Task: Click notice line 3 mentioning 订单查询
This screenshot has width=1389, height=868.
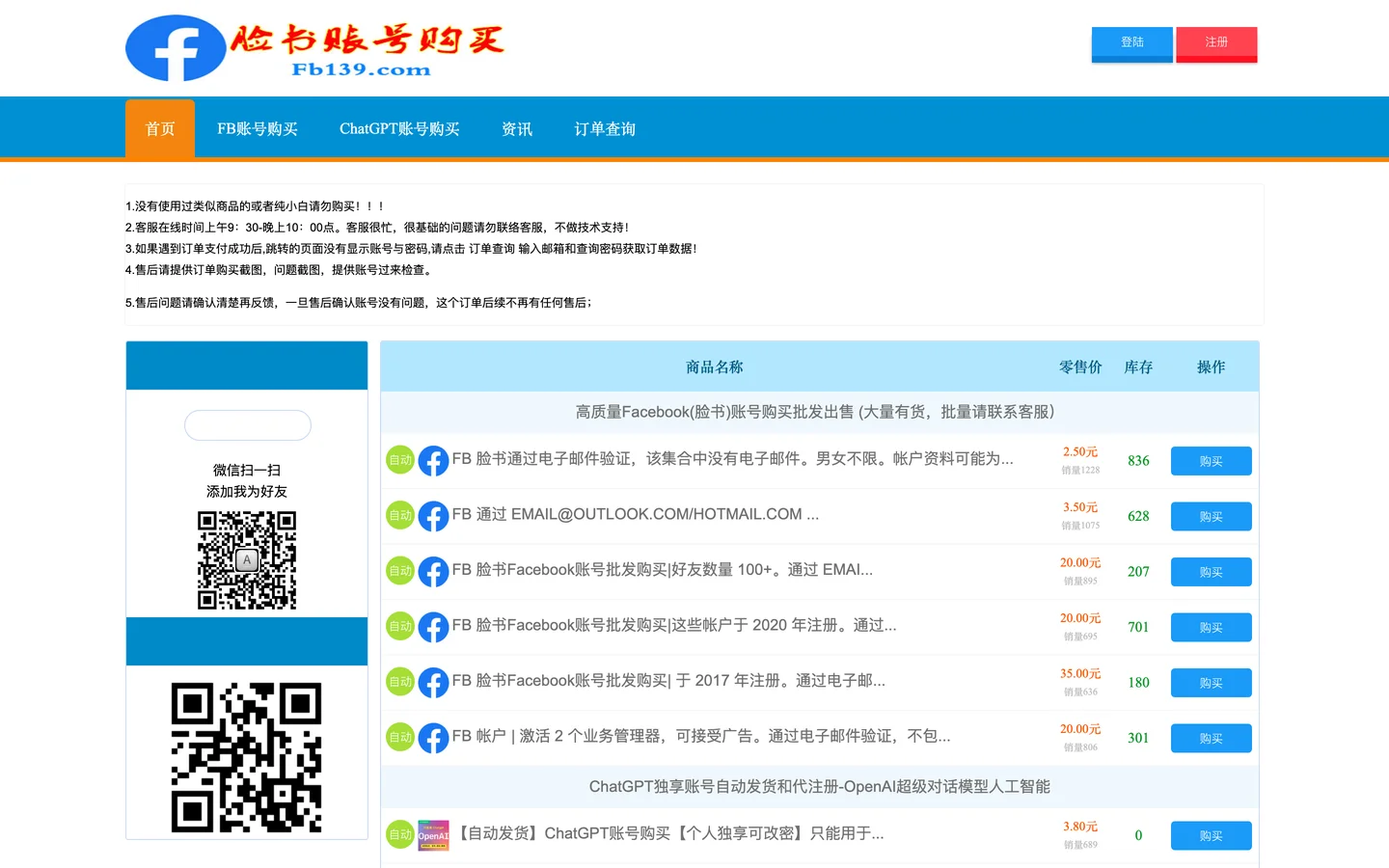Action: pos(411,249)
